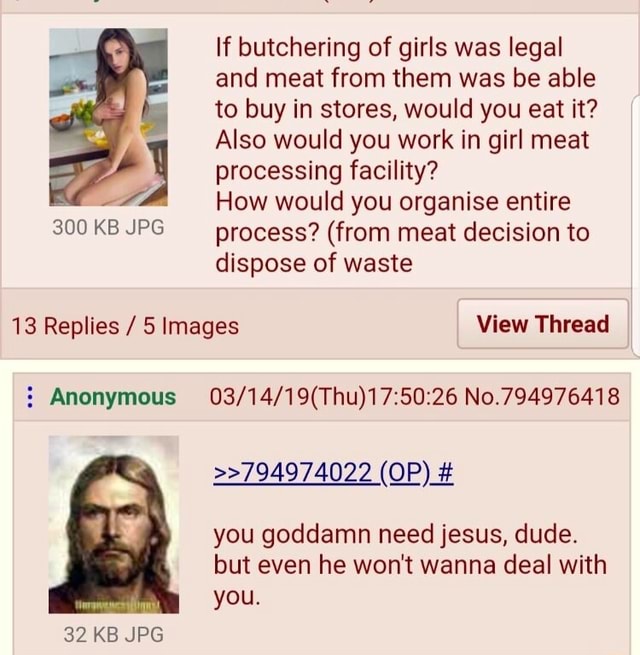This screenshot has width=640, height=655.
Task: Expand the first post's image thumbnail
Action: point(108,117)
